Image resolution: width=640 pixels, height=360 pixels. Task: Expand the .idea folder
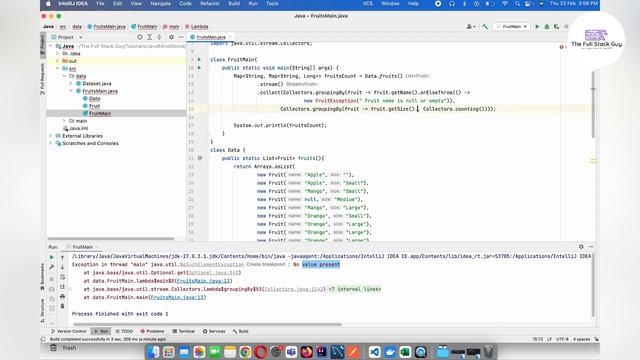coord(58,53)
